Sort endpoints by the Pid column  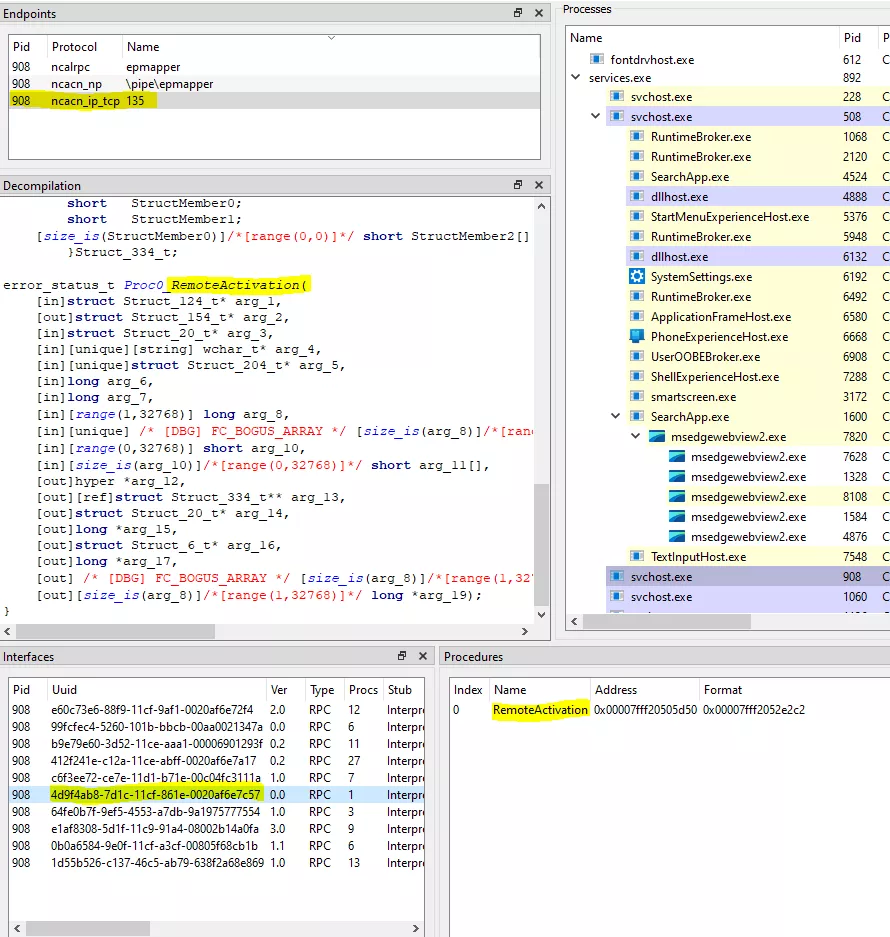tap(27, 47)
